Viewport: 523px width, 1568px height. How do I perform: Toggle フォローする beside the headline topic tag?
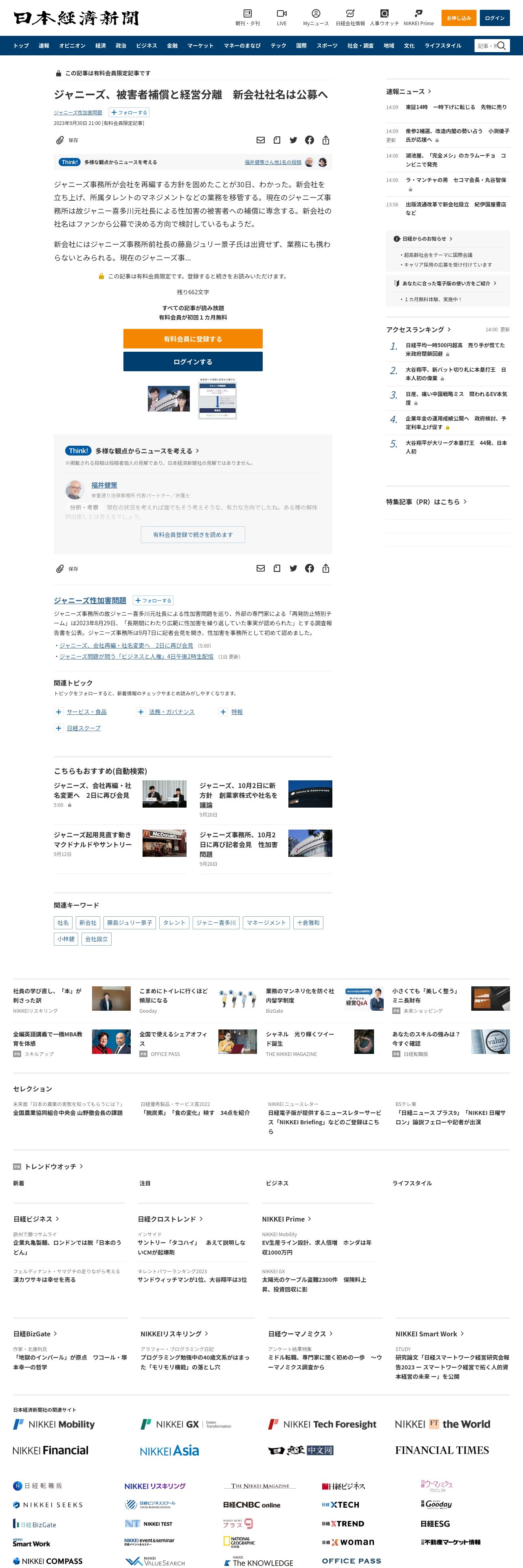click(129, 113)
